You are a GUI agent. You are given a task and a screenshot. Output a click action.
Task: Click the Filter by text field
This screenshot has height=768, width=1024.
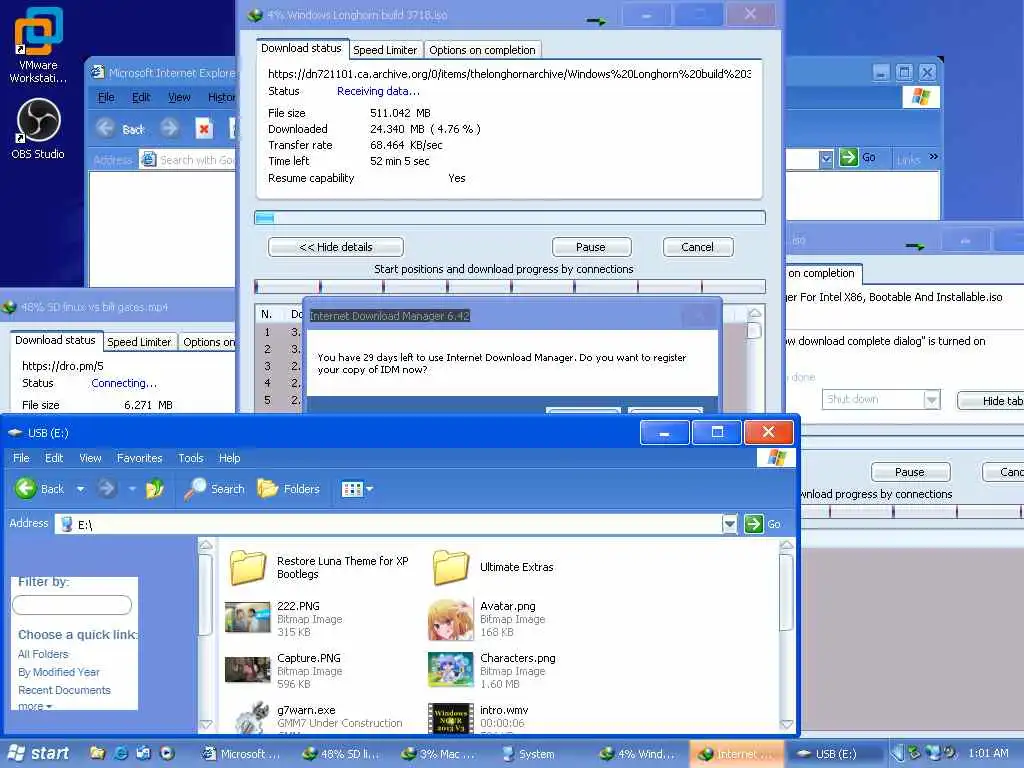(x=72, y=605)
